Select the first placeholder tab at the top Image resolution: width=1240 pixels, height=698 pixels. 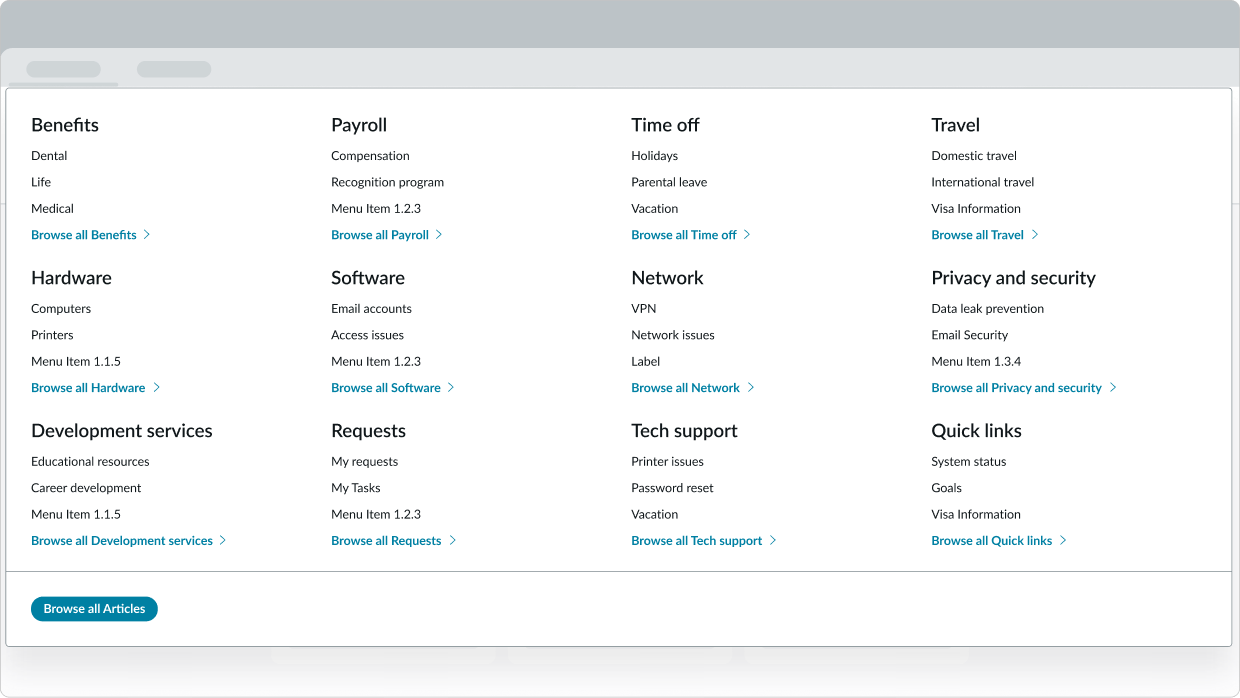tap(63, 68)
